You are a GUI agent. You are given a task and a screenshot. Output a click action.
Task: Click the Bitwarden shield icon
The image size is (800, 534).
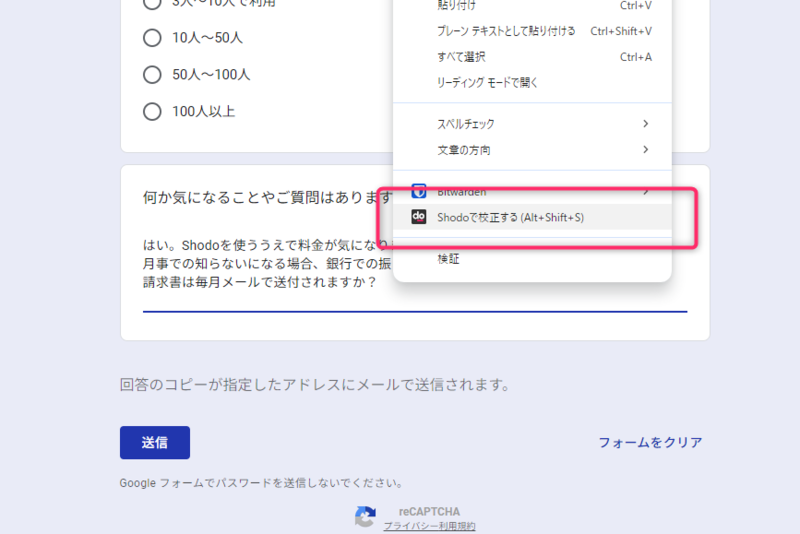(x=419, y=191)
